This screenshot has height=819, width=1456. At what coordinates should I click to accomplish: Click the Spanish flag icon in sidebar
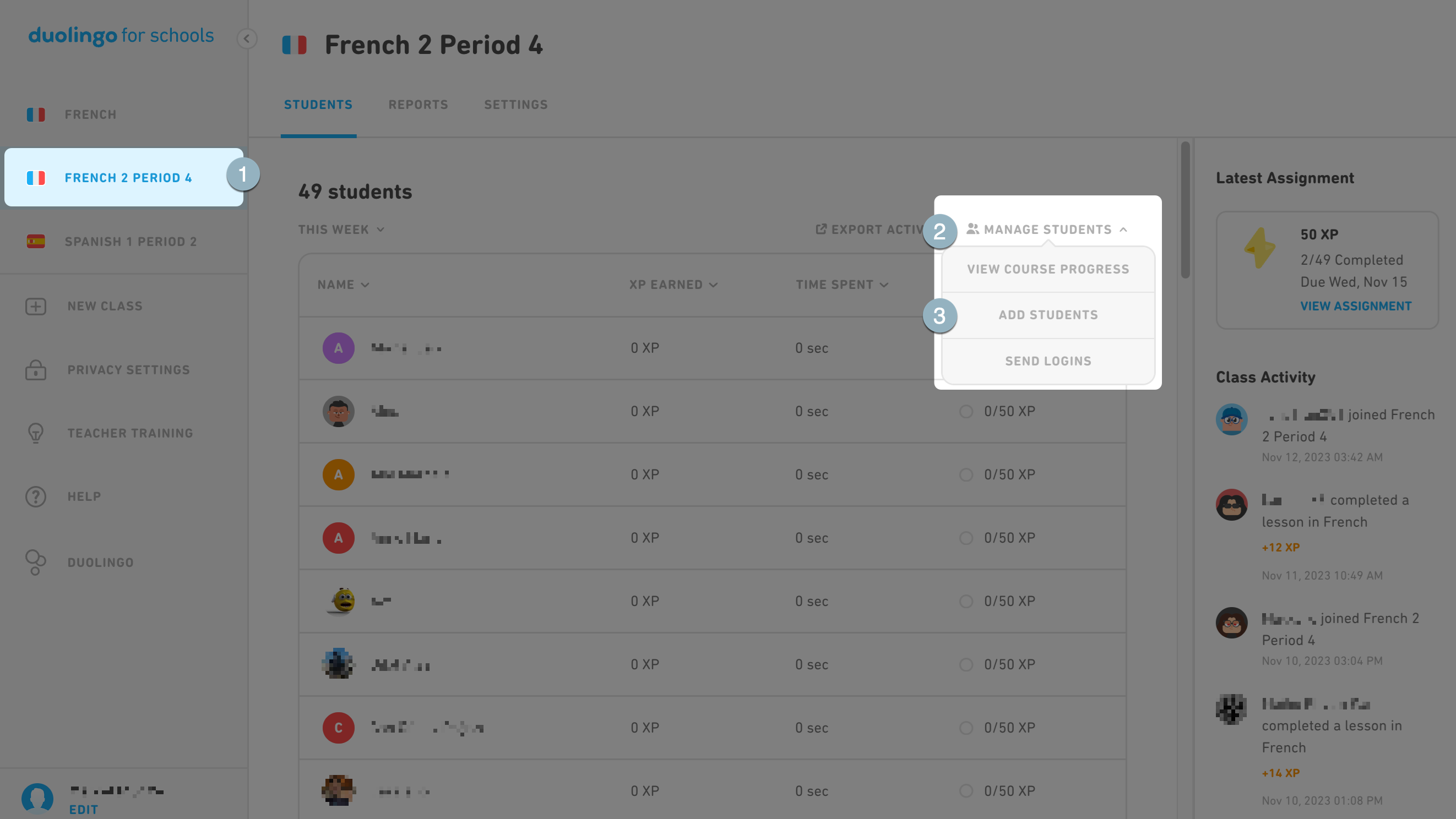36,242
